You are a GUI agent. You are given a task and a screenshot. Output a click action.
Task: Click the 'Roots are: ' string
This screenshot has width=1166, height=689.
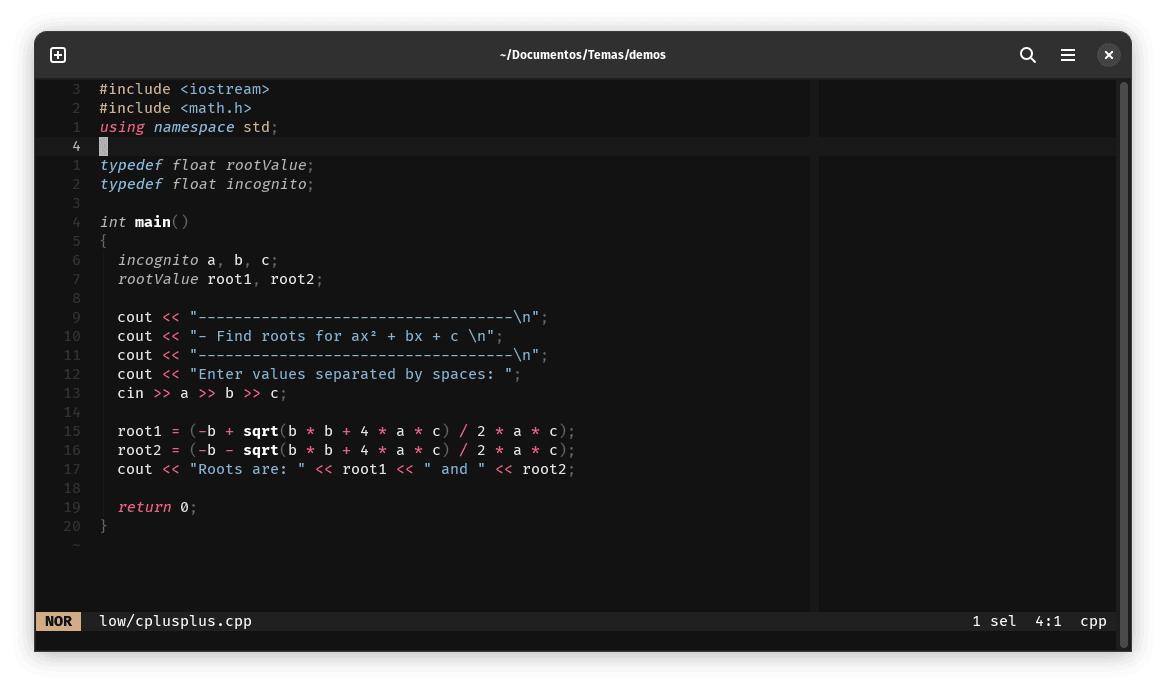click(248, 469)
